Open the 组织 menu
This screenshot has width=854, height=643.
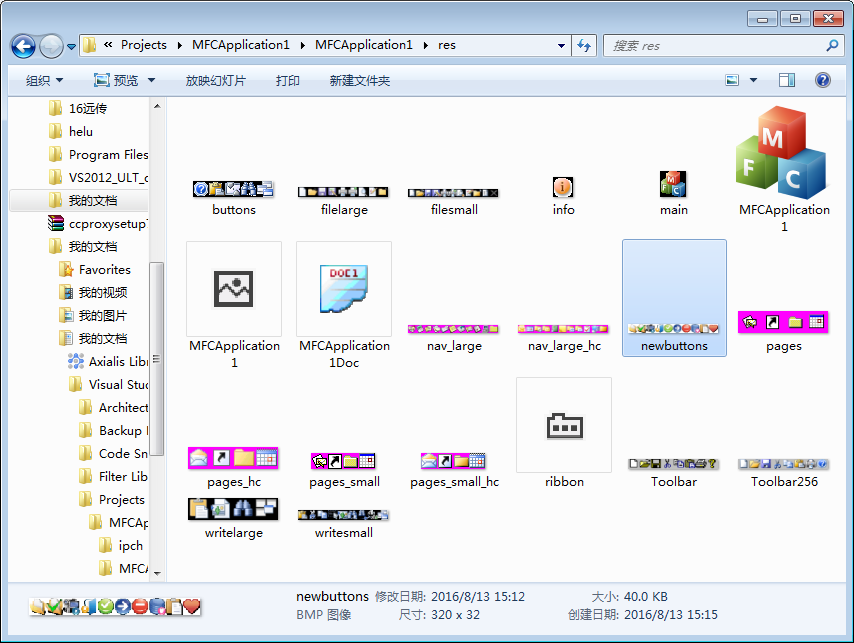click(44, 80)
